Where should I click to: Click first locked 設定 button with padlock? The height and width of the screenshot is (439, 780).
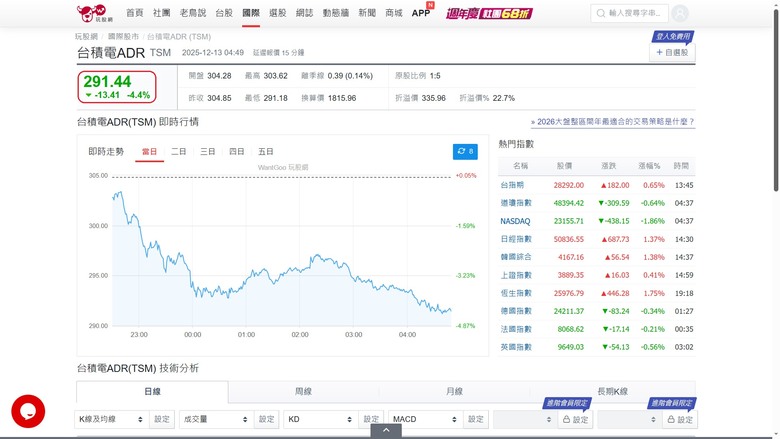(x=576, y=420)
